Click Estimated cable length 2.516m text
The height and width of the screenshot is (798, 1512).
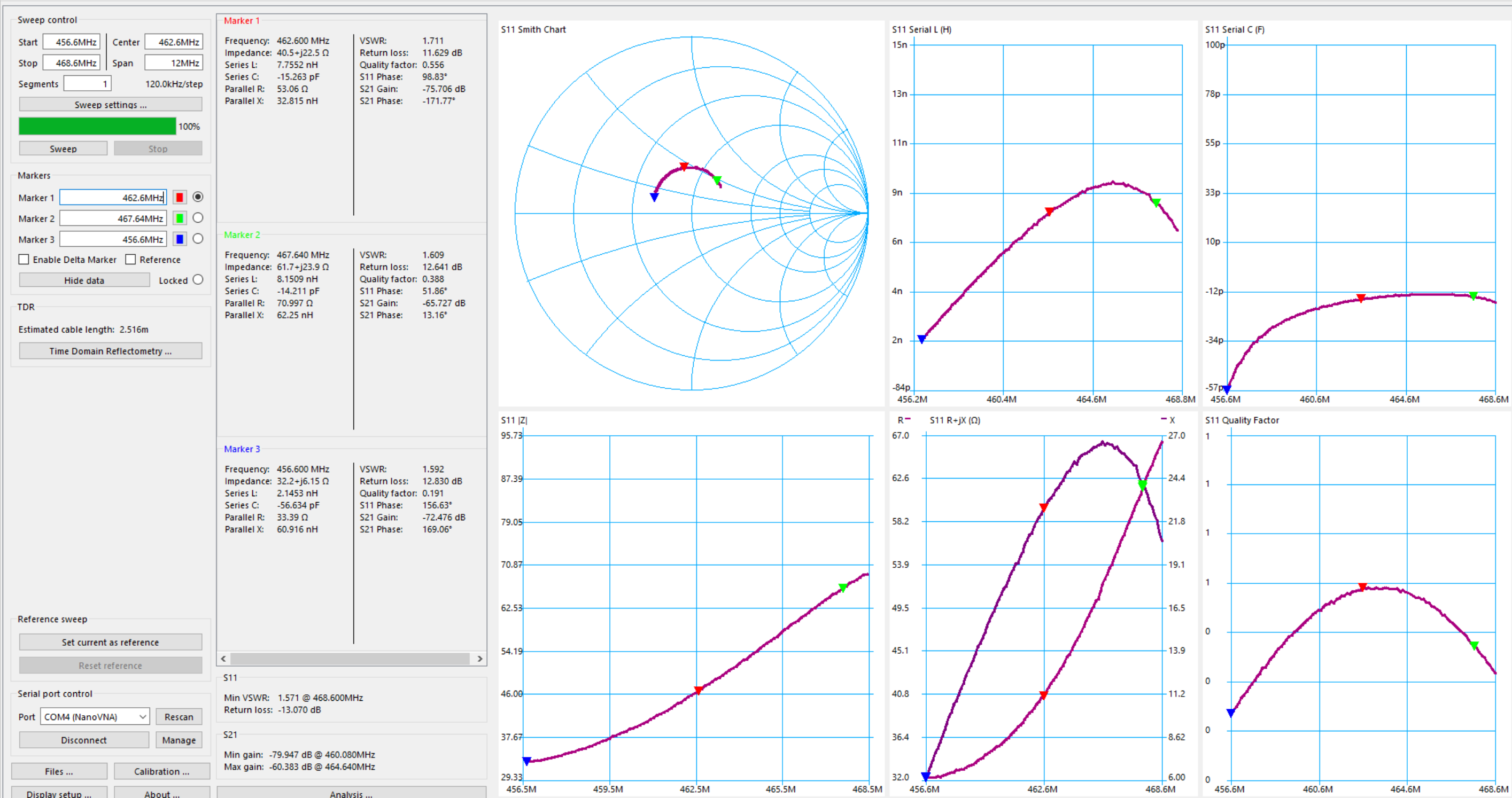coord(83,329)
